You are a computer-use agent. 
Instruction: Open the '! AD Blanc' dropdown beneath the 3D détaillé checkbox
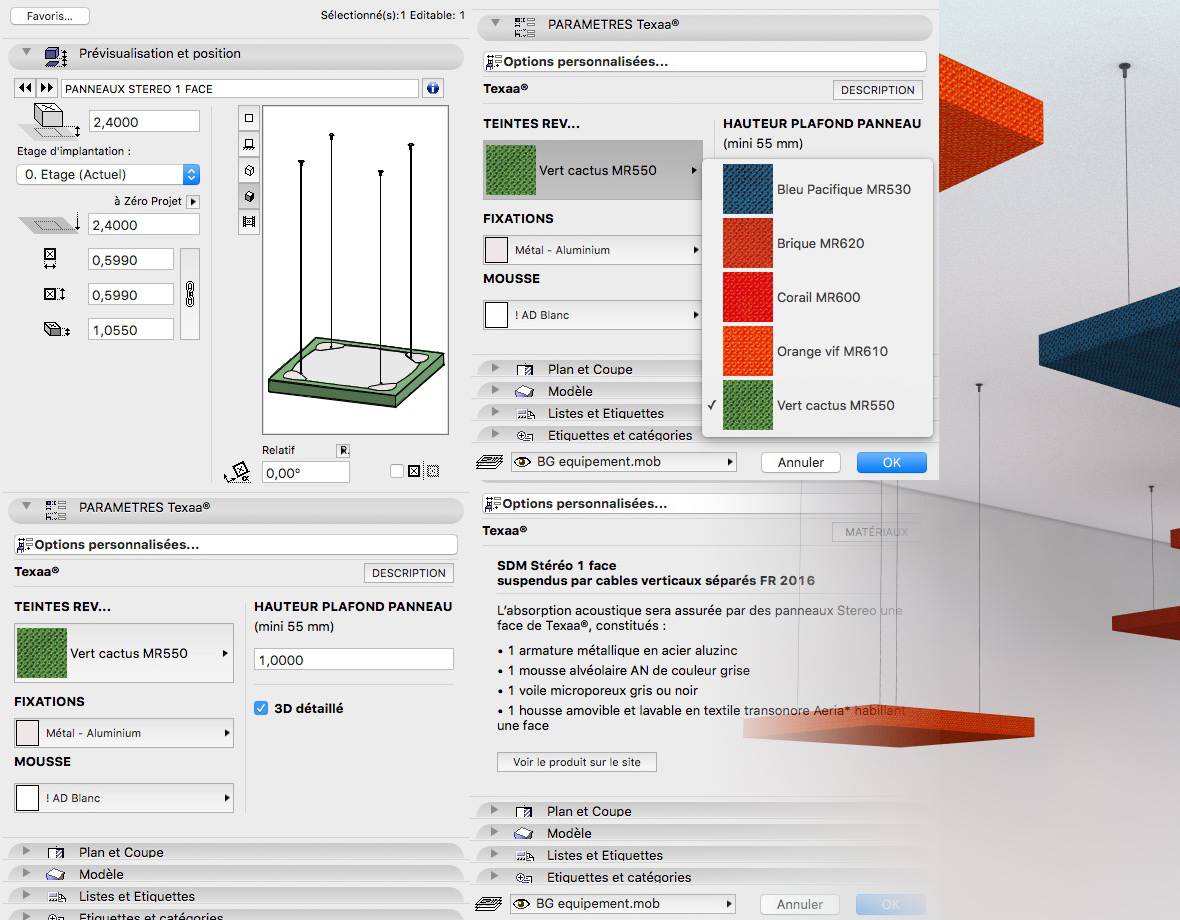(x=124, y=798)
